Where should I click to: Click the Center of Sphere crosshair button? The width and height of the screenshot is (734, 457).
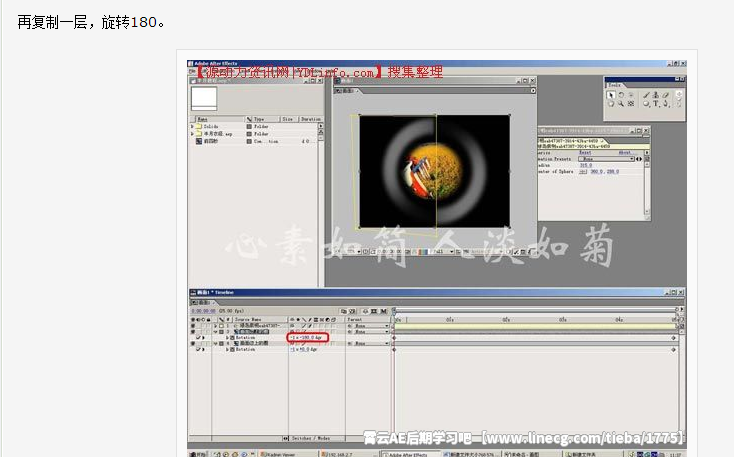[583, 171]
